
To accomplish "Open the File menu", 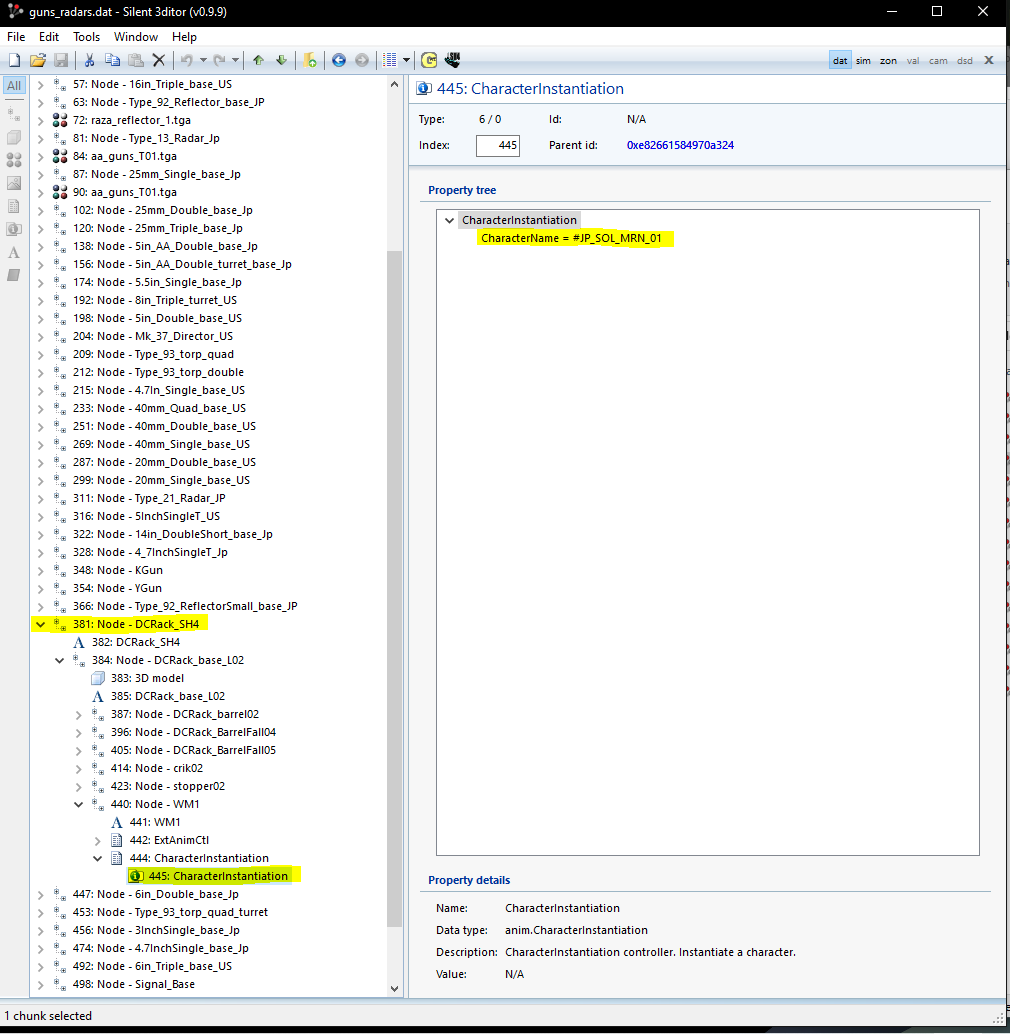I will pyautogui.click(x=16, y=37).
